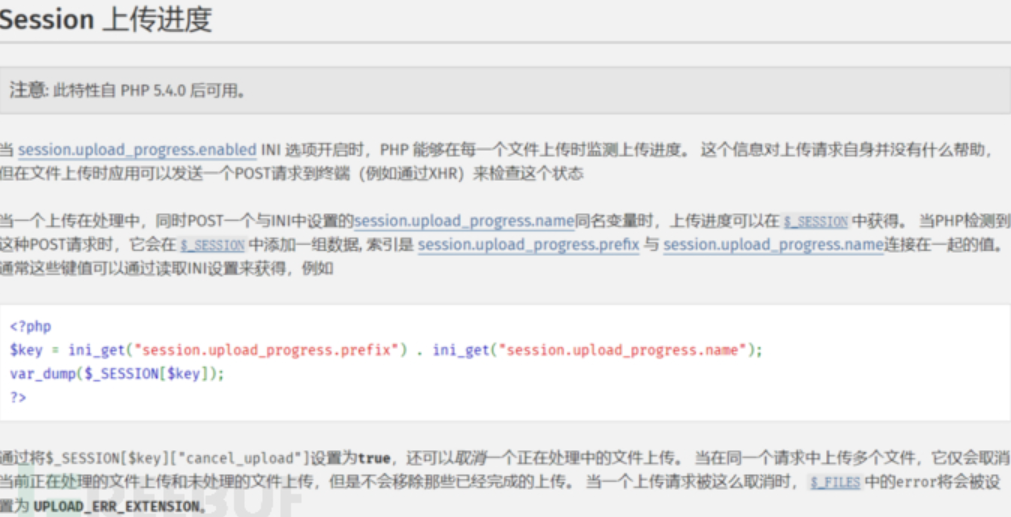Click $_SESSION link before 中添加一组数据
Image resolution: width=1011 pixels, height=517 pixels.
click(212, 245)
